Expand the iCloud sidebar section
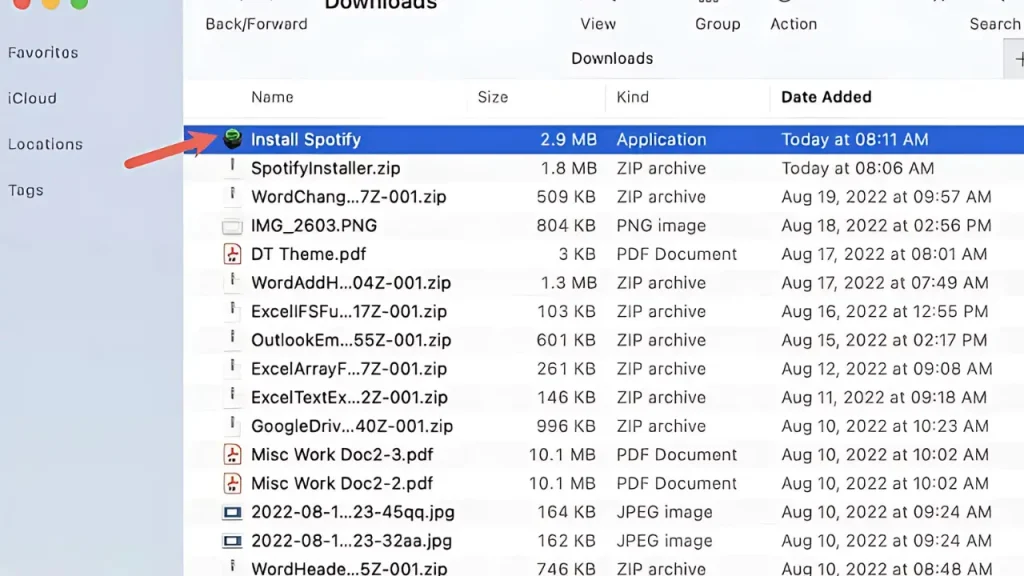1024x576 pixels. (x=32, y=98)
